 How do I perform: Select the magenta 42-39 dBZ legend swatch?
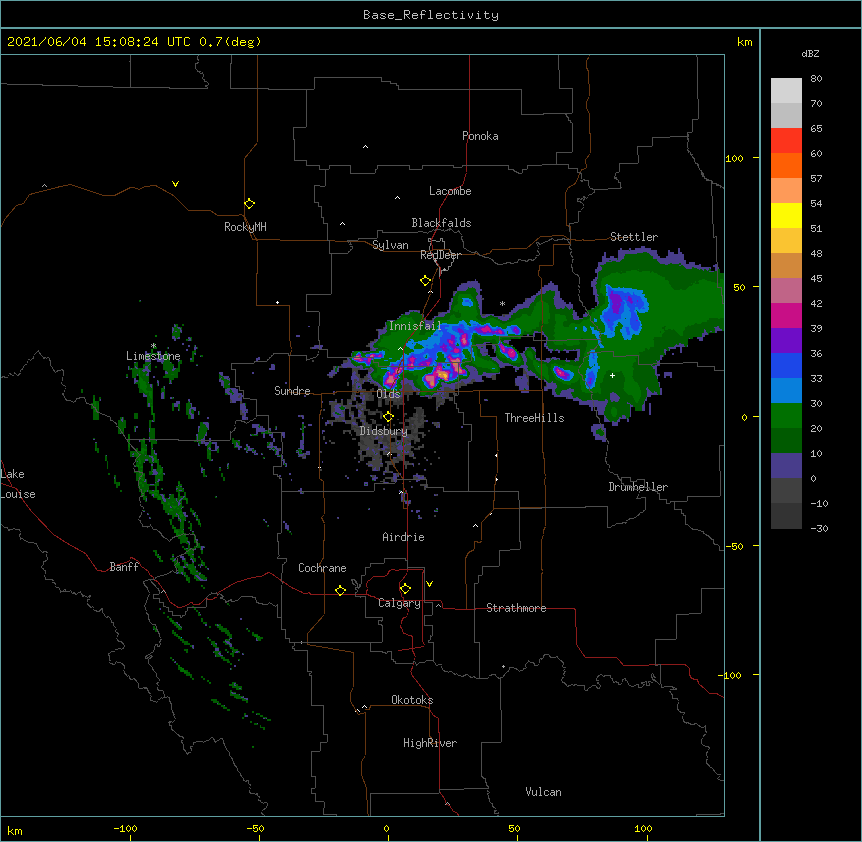(x=786, y=315)
